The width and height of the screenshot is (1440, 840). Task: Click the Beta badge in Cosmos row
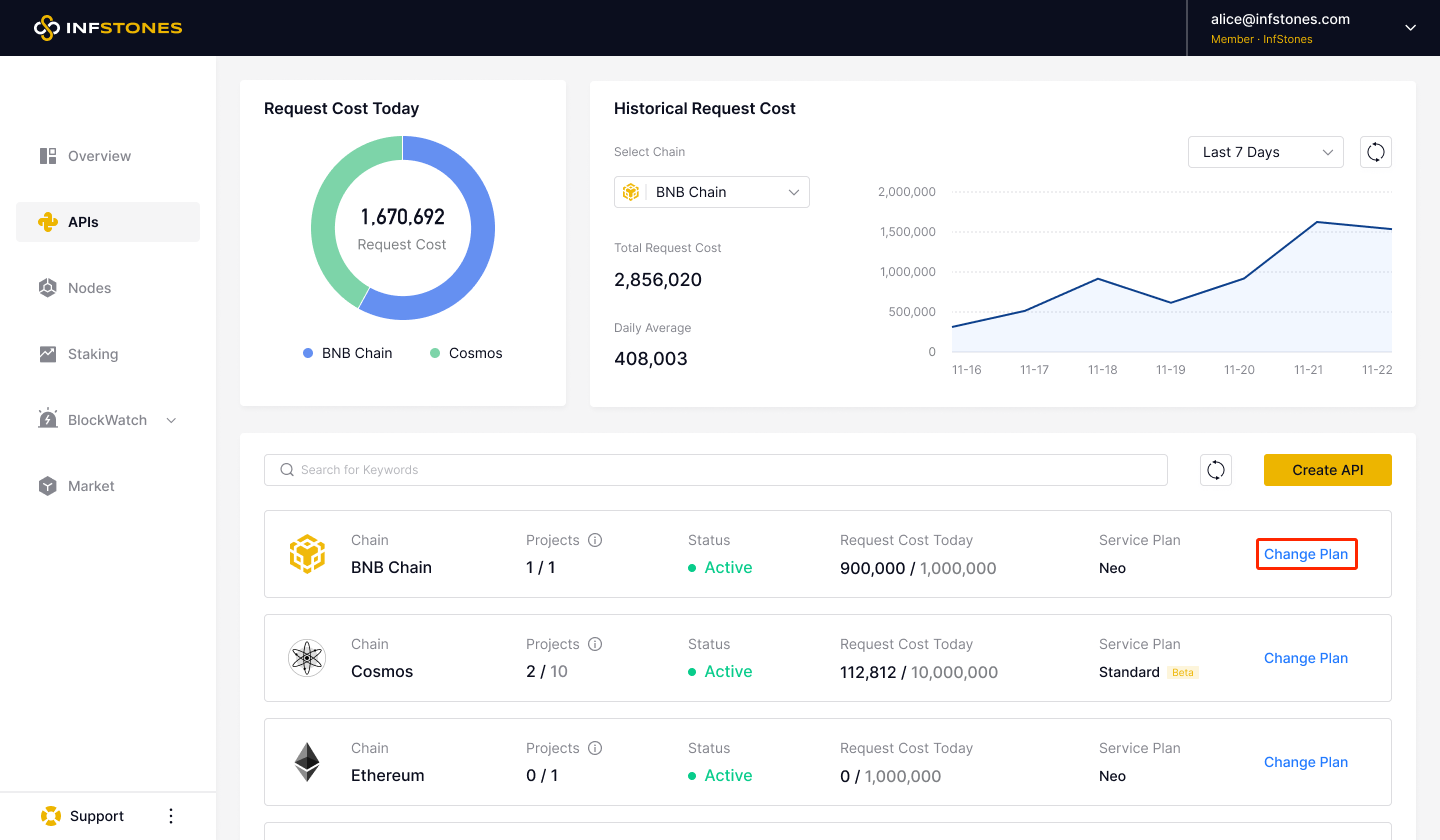click(1183, 672)
